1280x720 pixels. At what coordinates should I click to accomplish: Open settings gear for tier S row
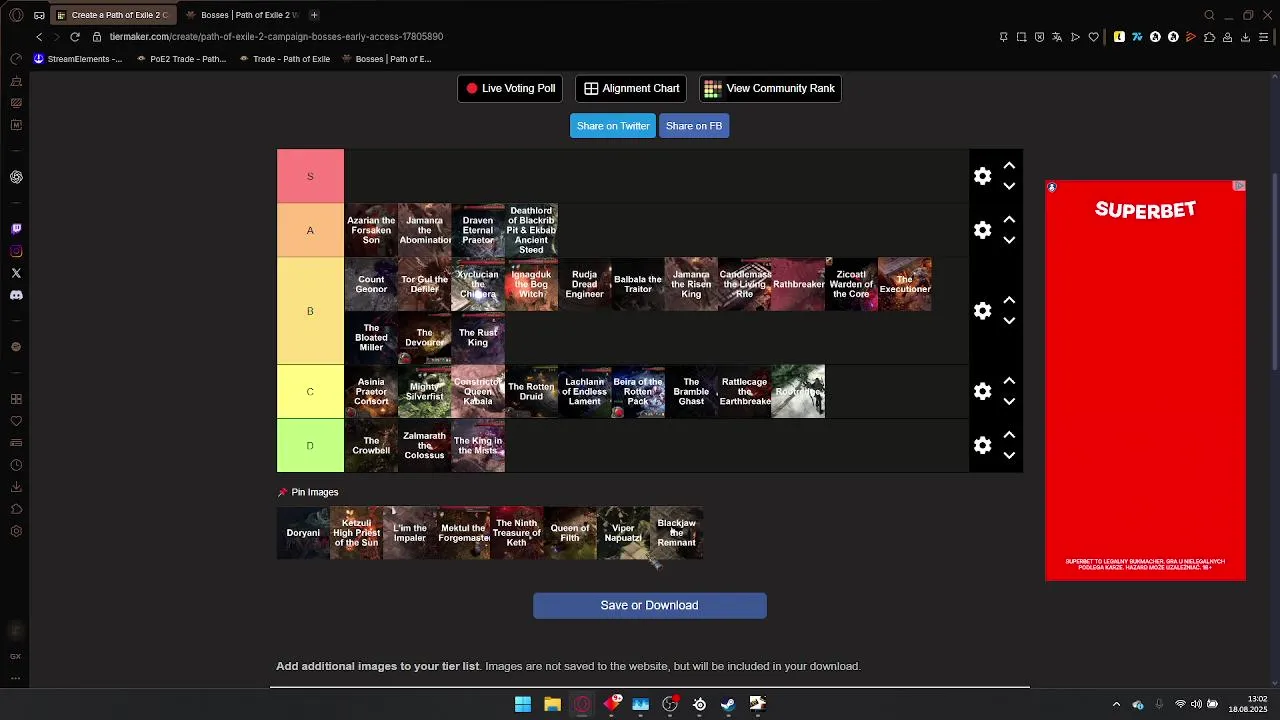983,176
